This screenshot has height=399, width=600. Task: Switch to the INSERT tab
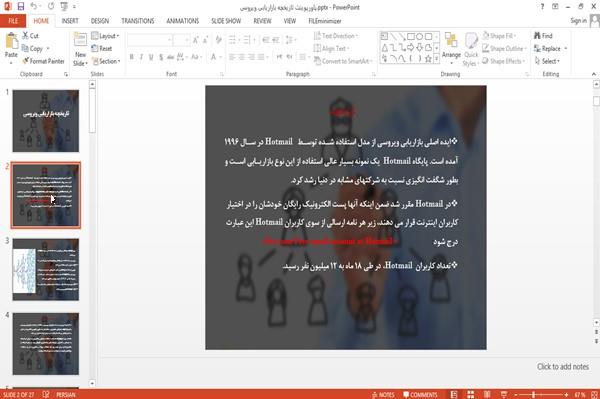[x=70, y=21]
